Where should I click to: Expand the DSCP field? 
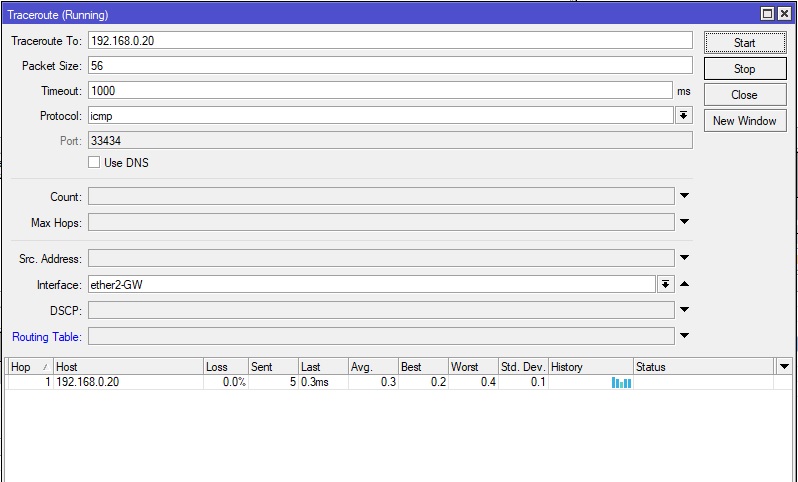click(x=685, y=309)
